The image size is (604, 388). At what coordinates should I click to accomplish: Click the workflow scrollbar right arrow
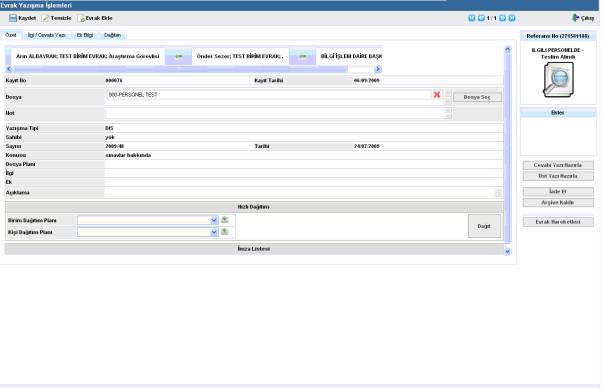378,69
